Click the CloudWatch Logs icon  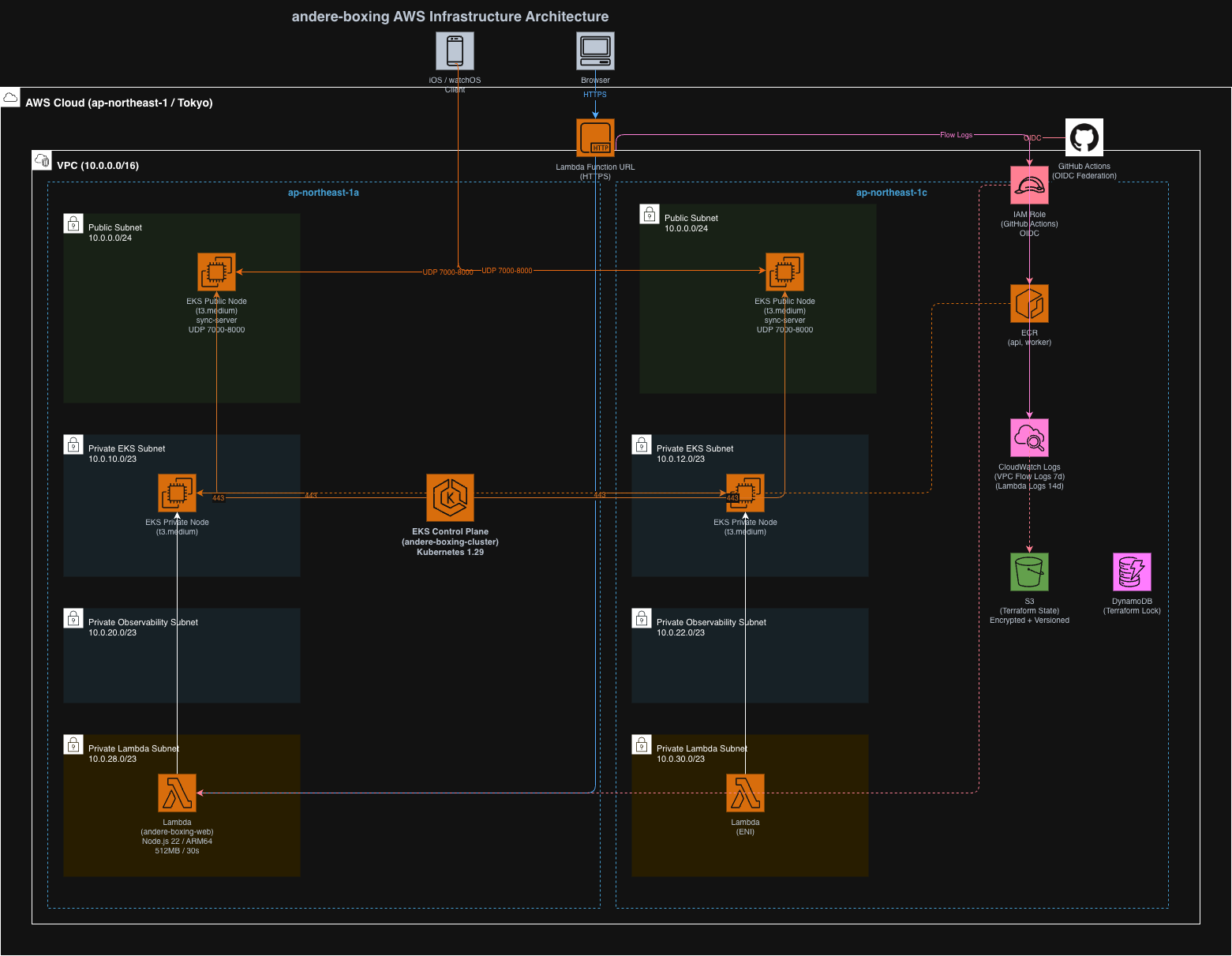click(x=1029, y=438)
